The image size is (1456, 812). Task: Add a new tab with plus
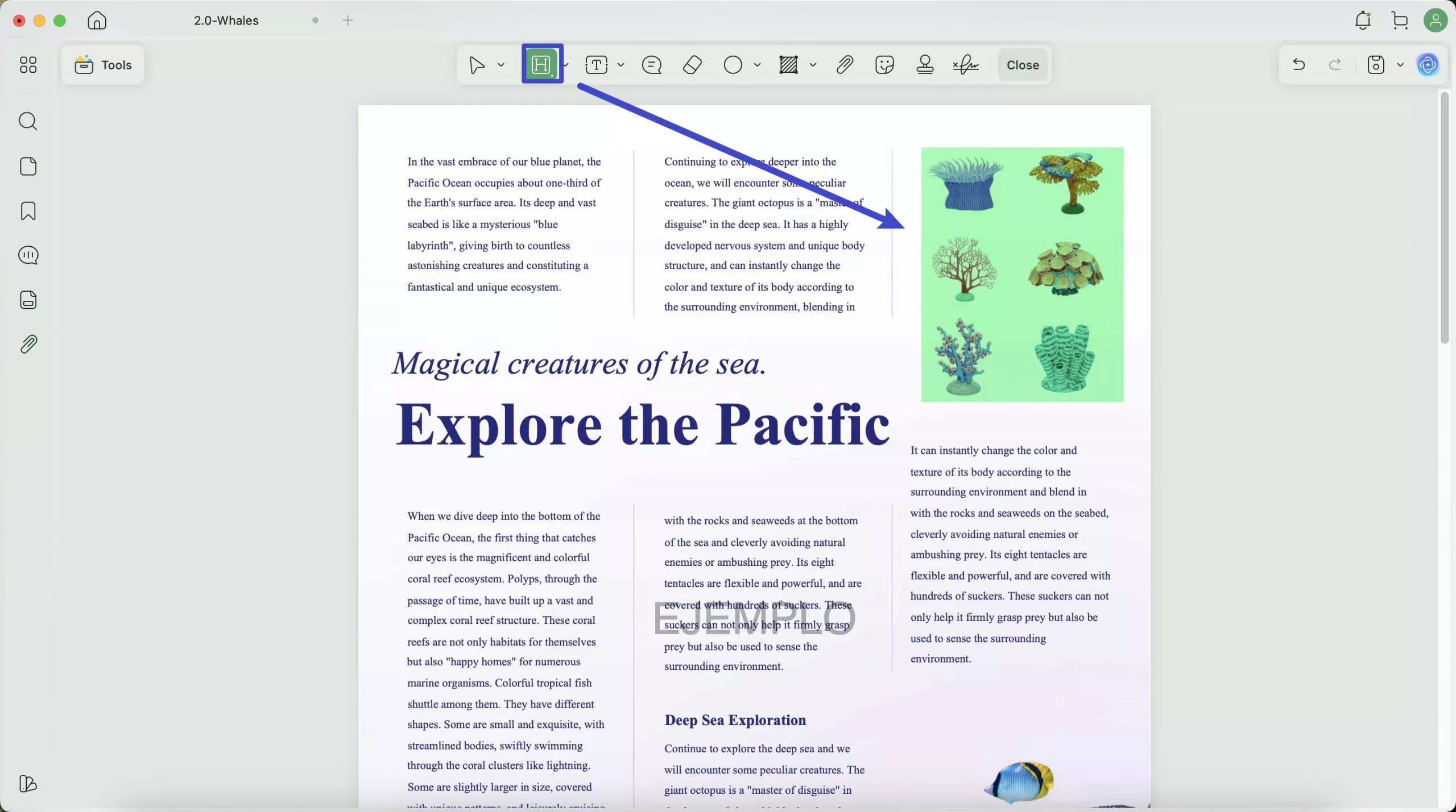(348, 20)
